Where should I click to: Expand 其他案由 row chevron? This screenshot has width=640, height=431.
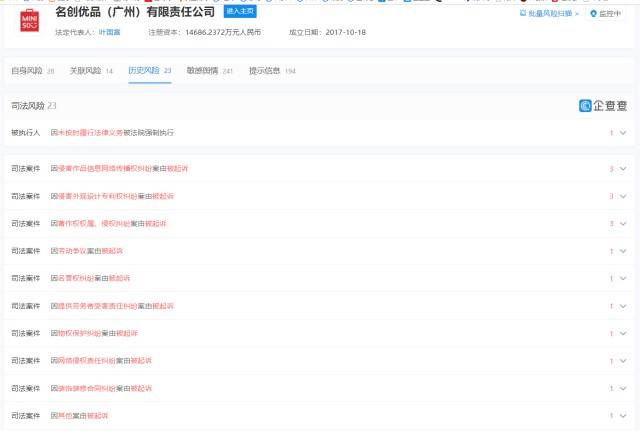click(623, 416)
